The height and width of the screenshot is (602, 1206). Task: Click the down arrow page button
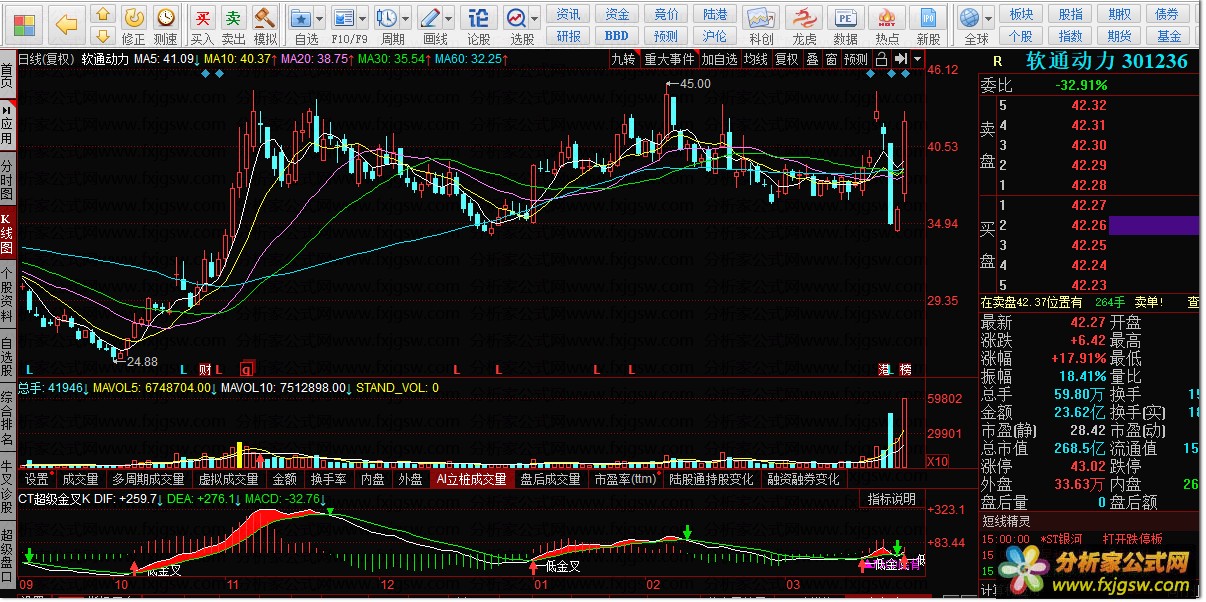102,38
